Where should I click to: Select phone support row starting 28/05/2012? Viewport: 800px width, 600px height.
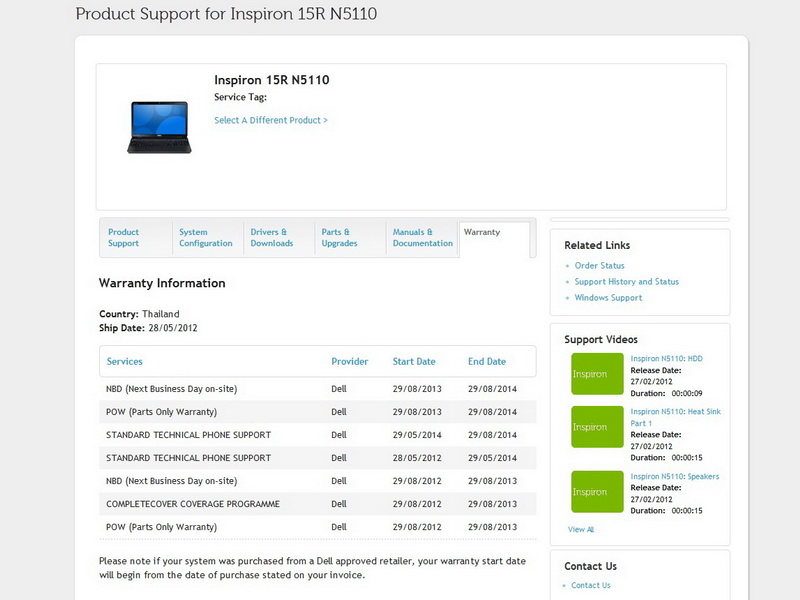click(317, 458)
